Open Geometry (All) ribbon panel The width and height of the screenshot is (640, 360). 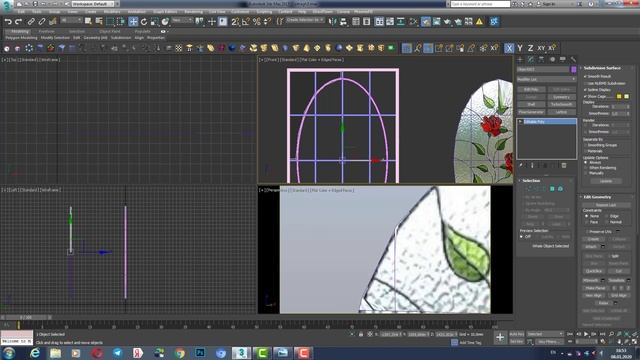point(95,38)
